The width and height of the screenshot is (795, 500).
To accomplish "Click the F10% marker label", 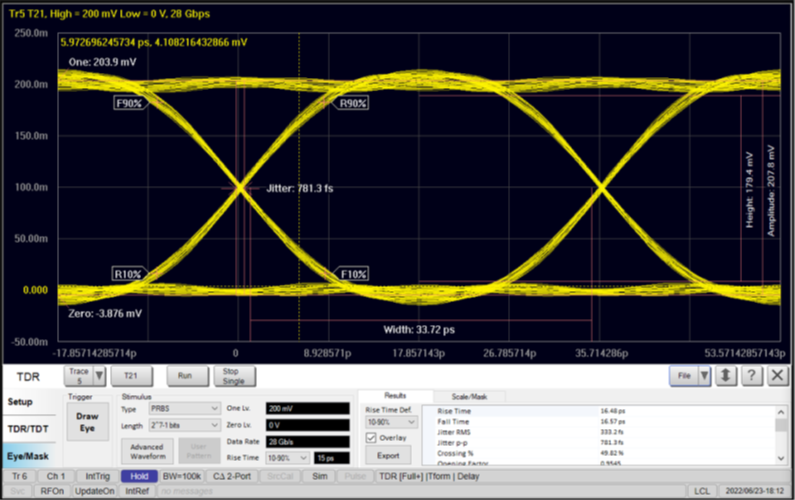I will 352,274.
